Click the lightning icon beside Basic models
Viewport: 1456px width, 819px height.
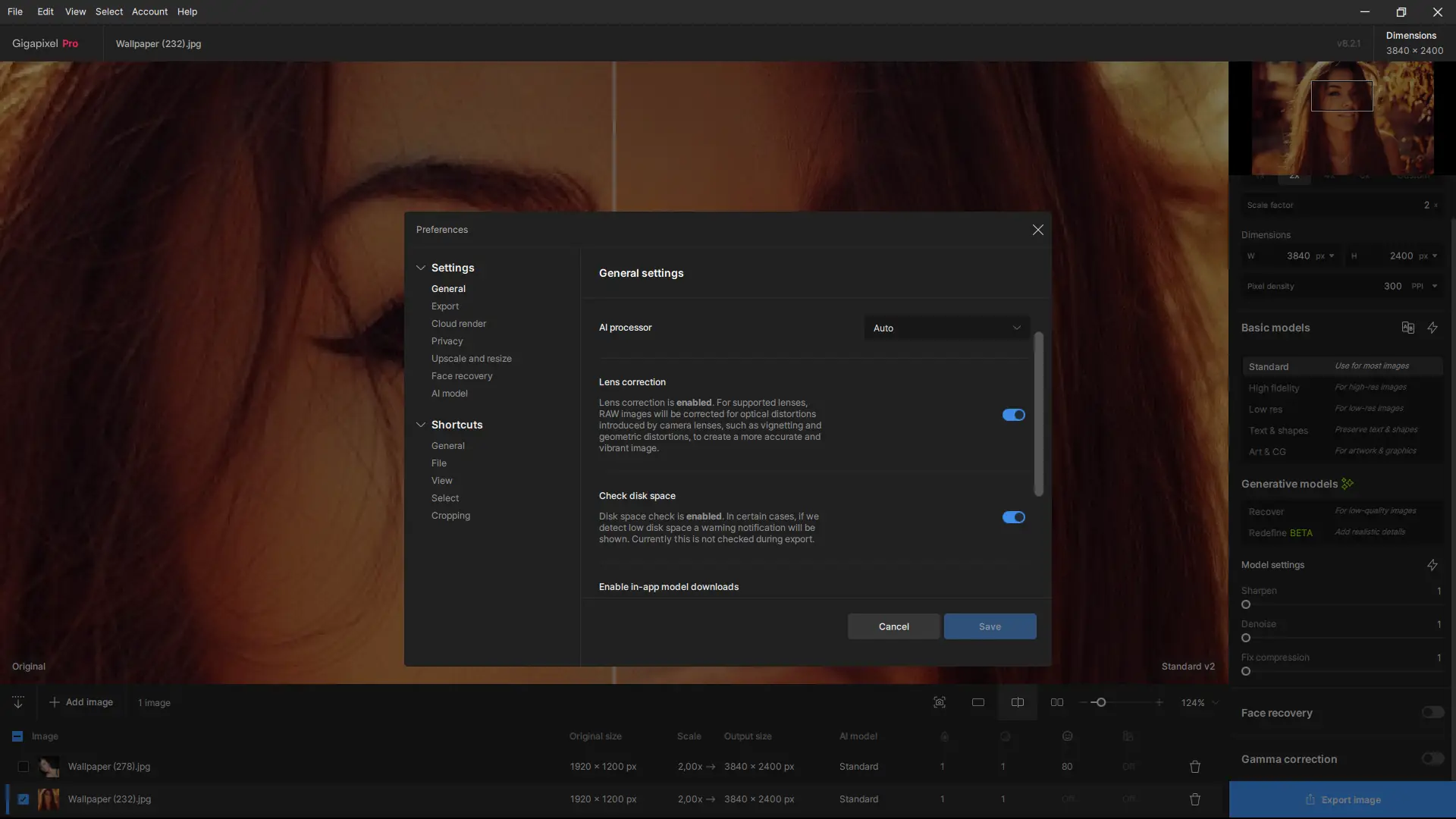tap(1432, 328)
